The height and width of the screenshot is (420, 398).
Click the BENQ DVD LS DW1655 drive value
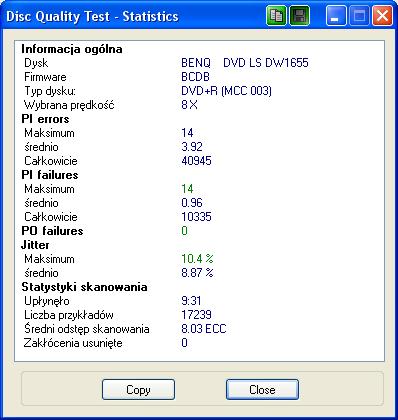[245, 63]
